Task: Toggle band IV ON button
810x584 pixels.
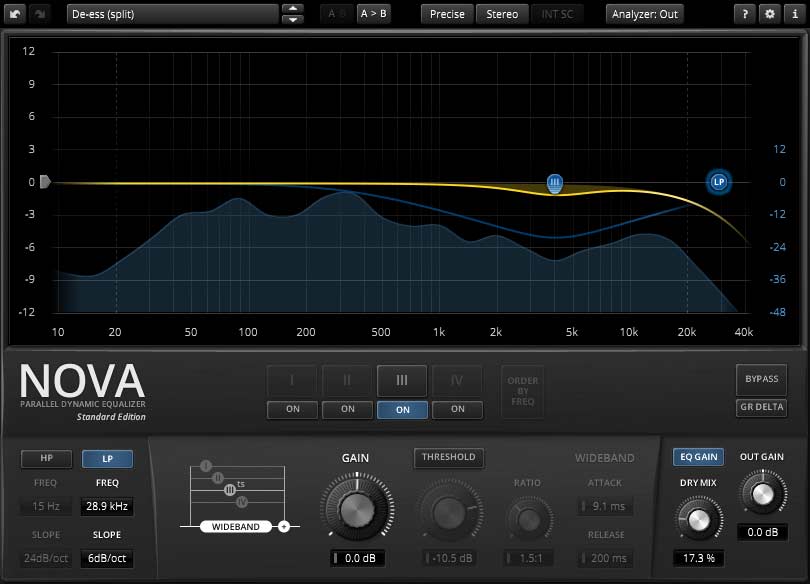Action: click(458, 409)
